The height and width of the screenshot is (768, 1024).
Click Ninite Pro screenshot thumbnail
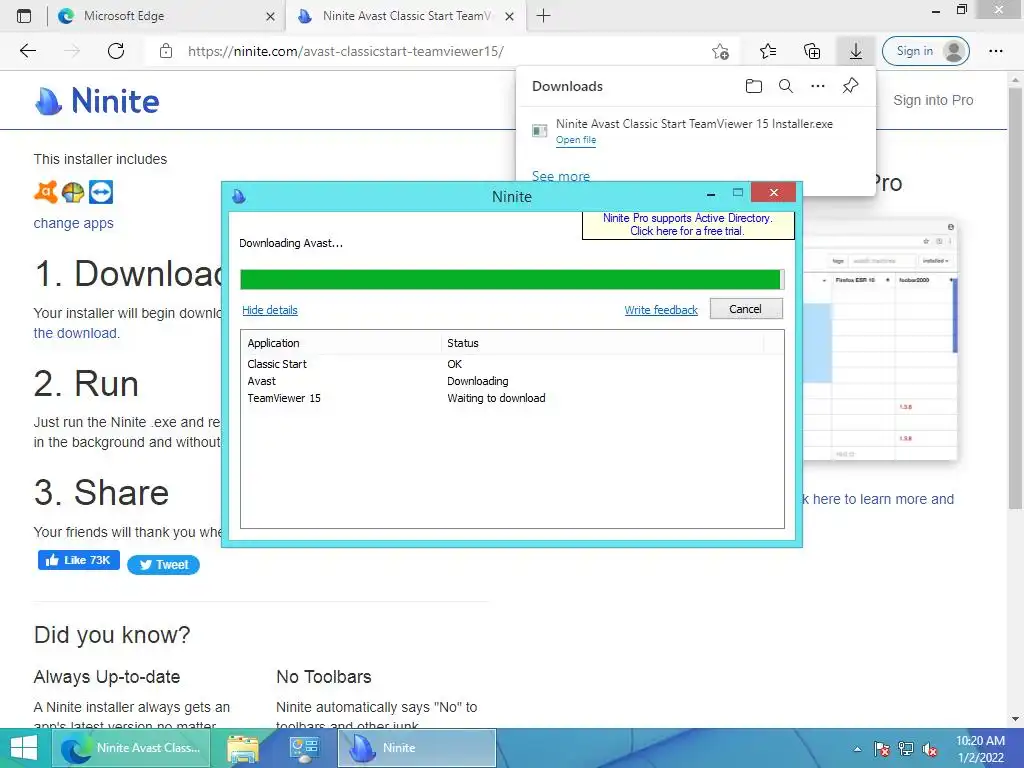pos(880,340)
